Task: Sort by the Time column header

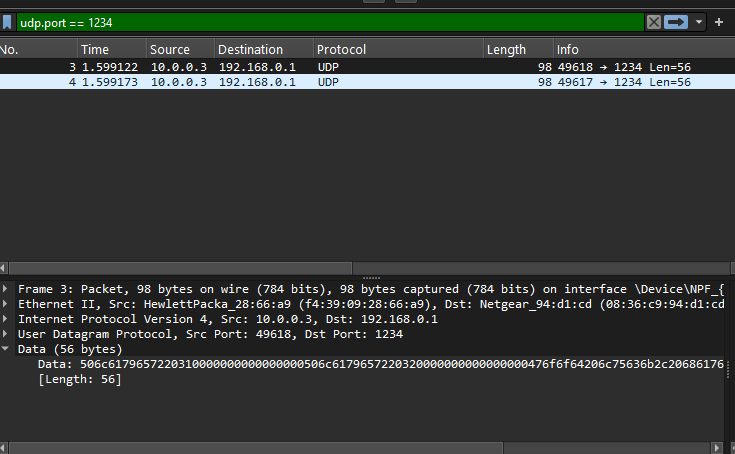Action: [x=112, y=49]
